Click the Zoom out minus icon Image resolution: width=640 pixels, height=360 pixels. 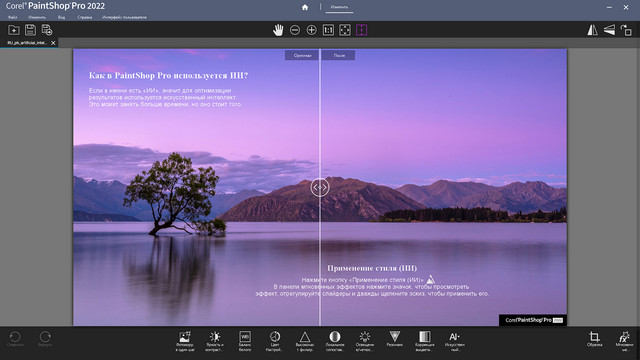pos(295,30)
